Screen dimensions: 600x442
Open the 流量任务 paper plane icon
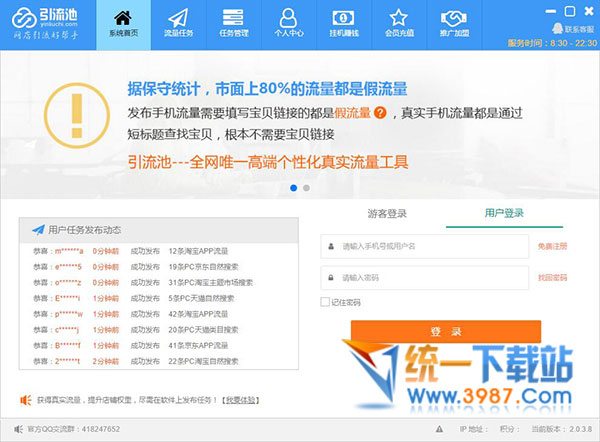coord(178,18)
